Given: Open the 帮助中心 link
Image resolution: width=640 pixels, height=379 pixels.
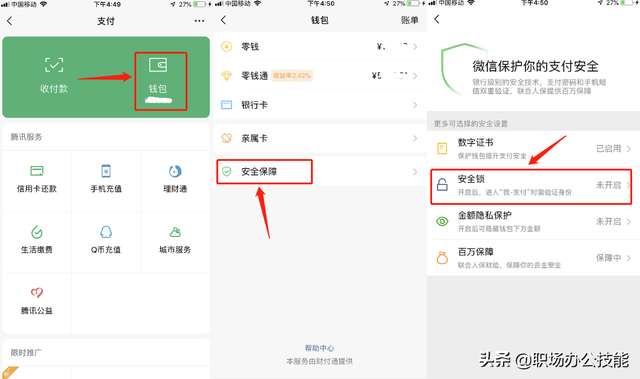Looking at the screenshot, I should pos(320,348).
